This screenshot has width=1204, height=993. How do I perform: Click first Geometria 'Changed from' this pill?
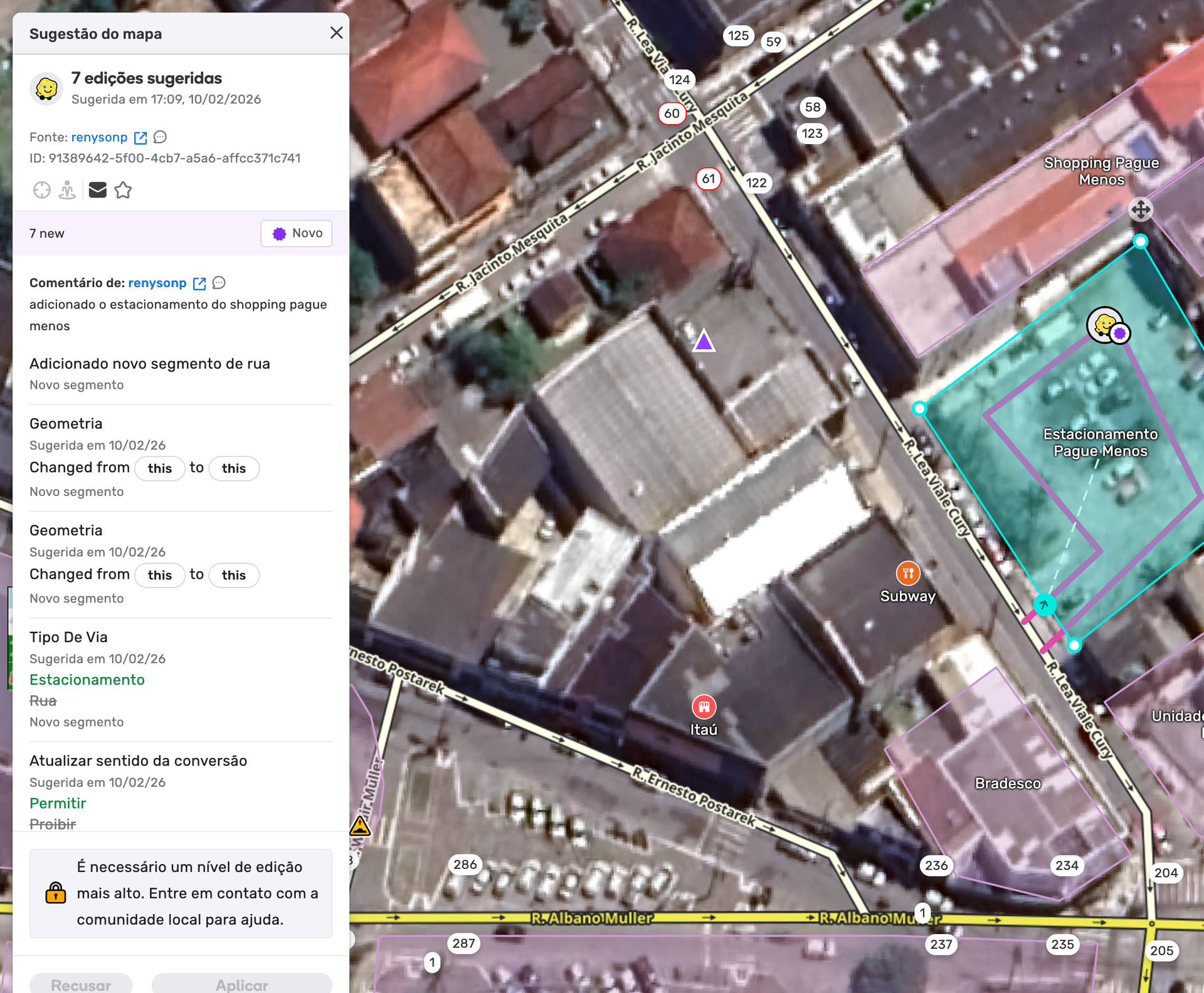click(159, 468)
